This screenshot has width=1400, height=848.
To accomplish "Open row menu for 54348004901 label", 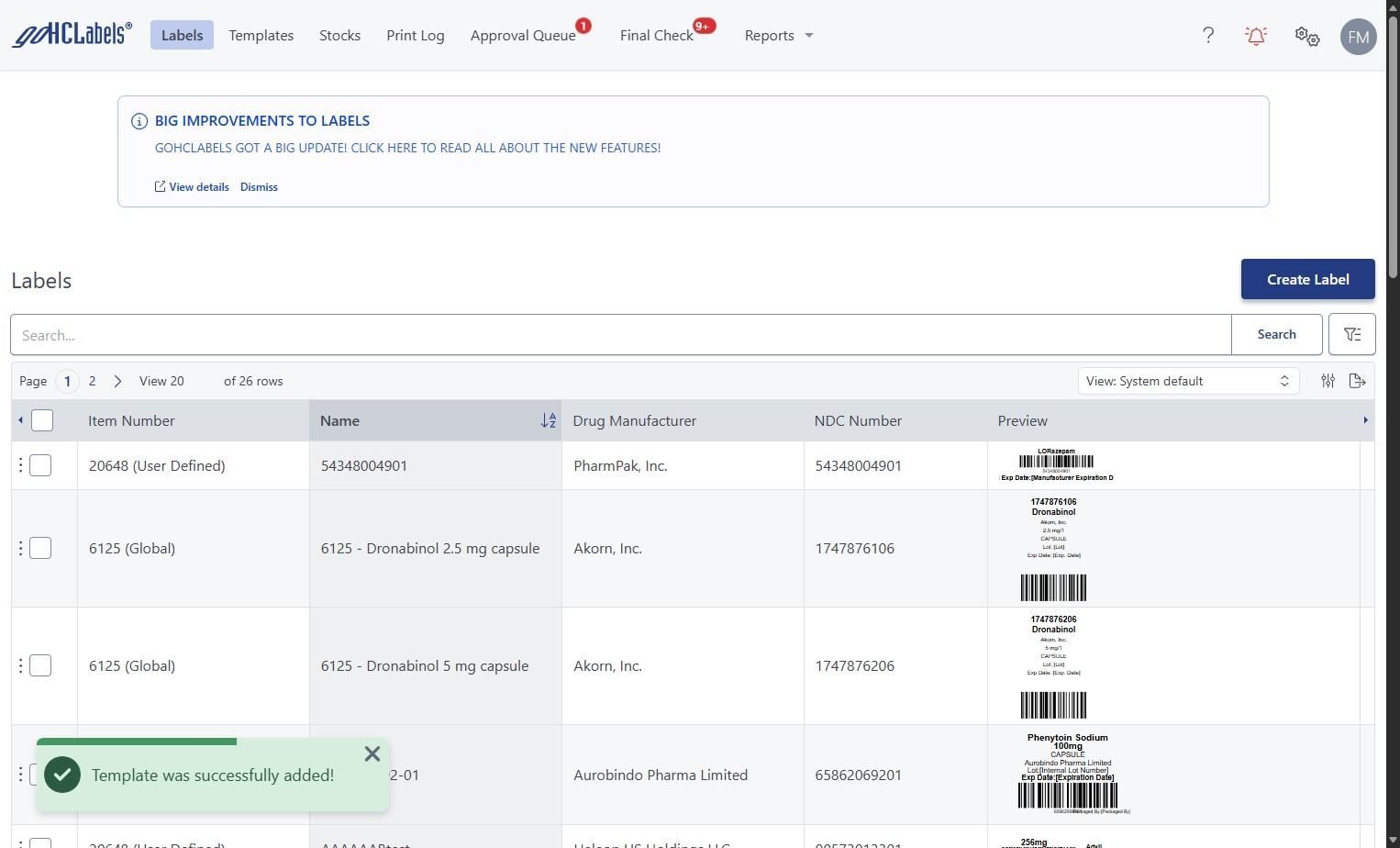I will pos(20,465).
